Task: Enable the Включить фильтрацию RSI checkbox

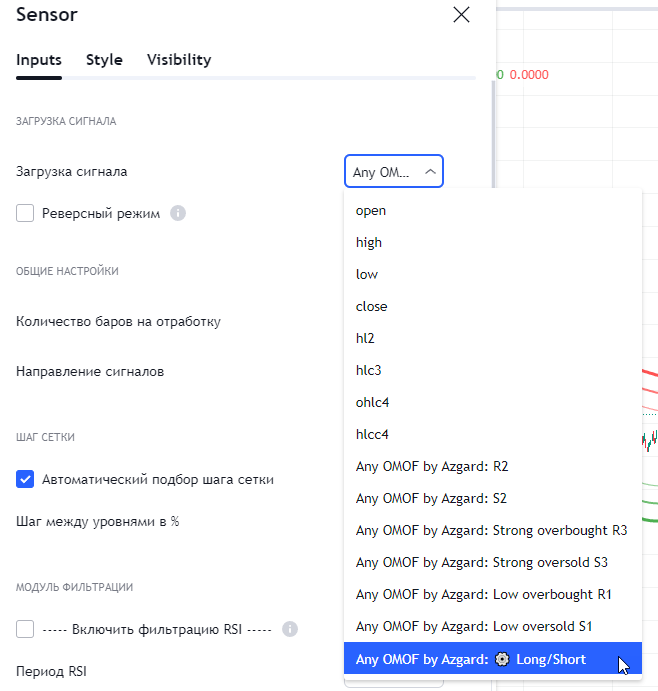Action: pyautogui.click(x=25, y=629)
